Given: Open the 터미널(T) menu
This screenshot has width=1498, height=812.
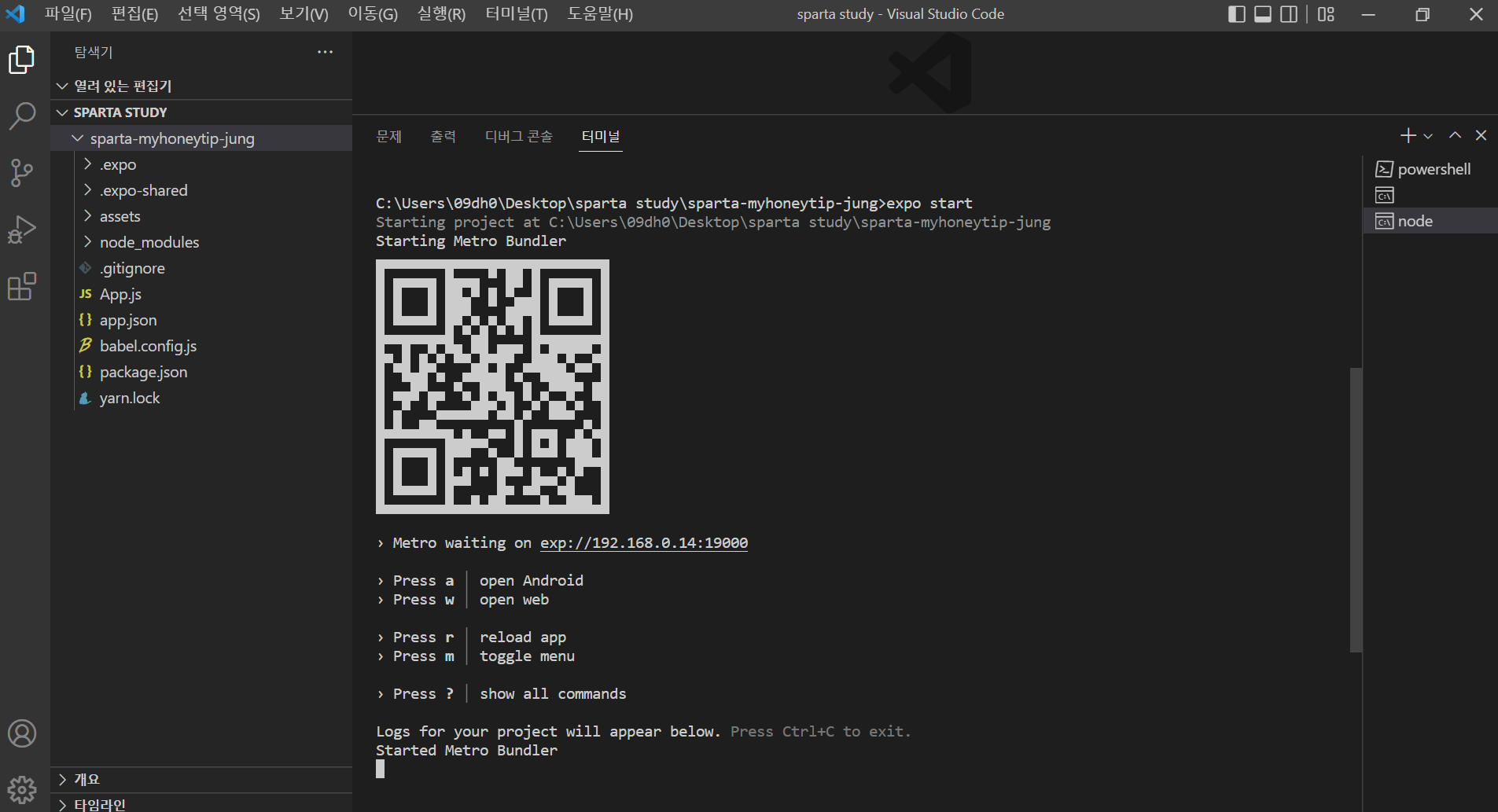Looking at the screenshot, I should [517, 14].
